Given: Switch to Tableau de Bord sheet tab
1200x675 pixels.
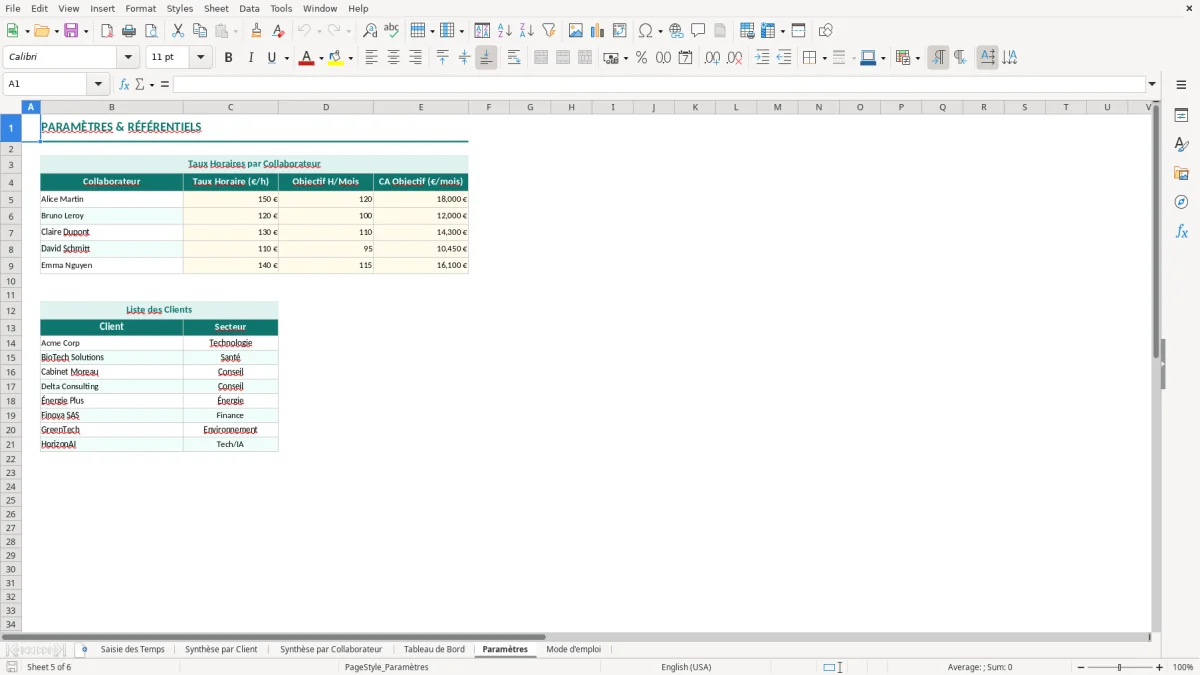Looking at the screenshot, I should [434, 649].
